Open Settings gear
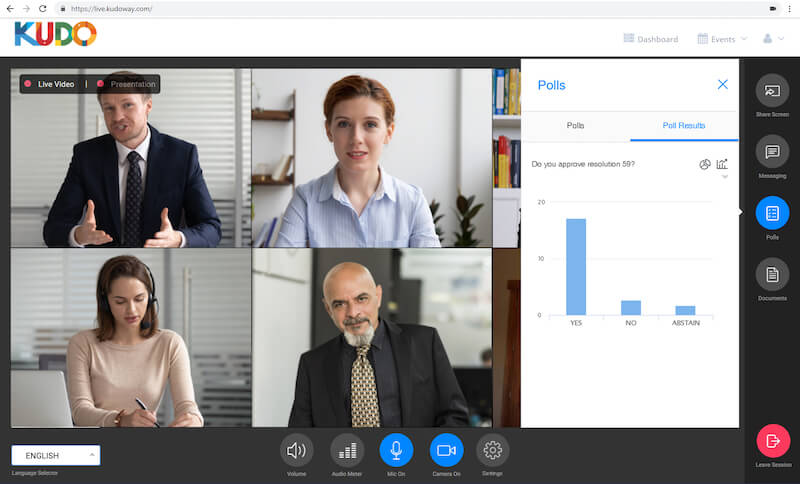Image resolution: width=800 pixels, height=484 pixels. pyautogui.click(x=492, y=450)
